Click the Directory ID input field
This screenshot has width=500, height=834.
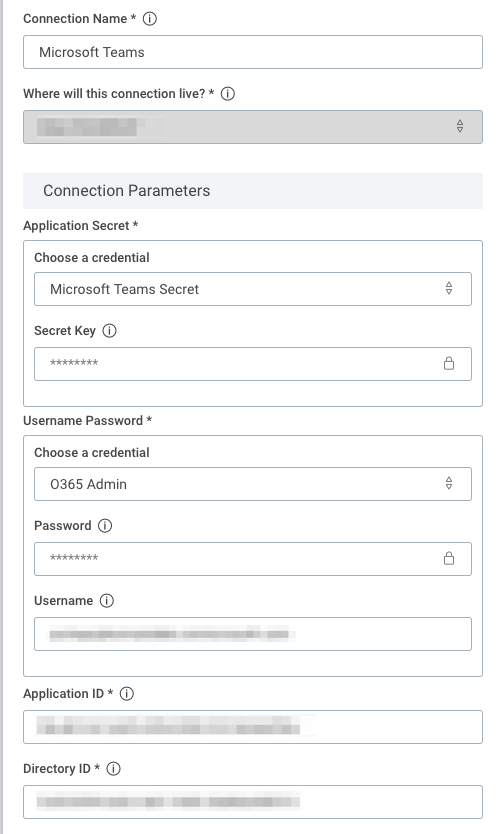(x=253, y=802)
